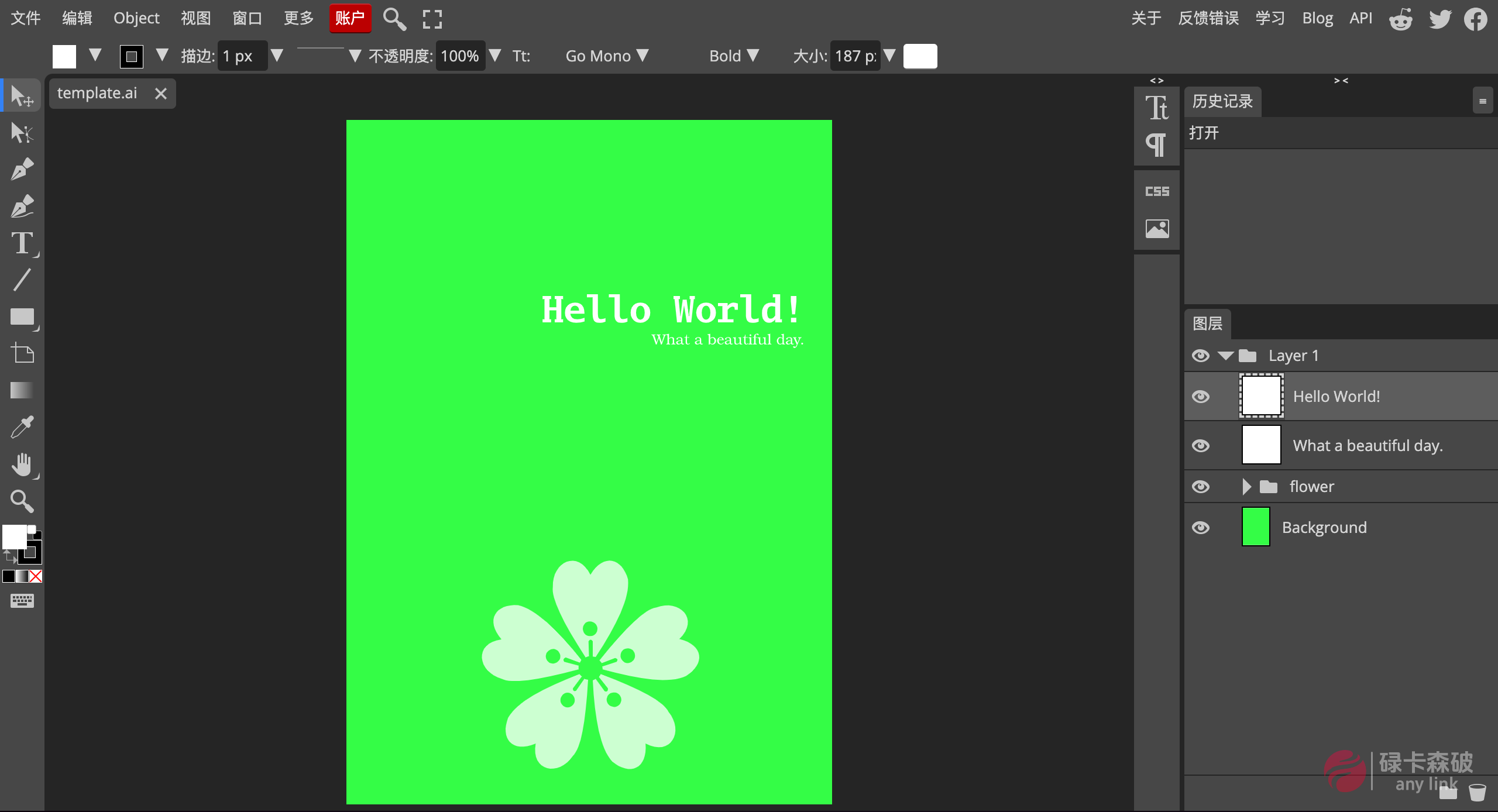The height and width of the screenshot is (812, 1498).
Task: Toggle visibility of the flower group
Action: 1201,486
